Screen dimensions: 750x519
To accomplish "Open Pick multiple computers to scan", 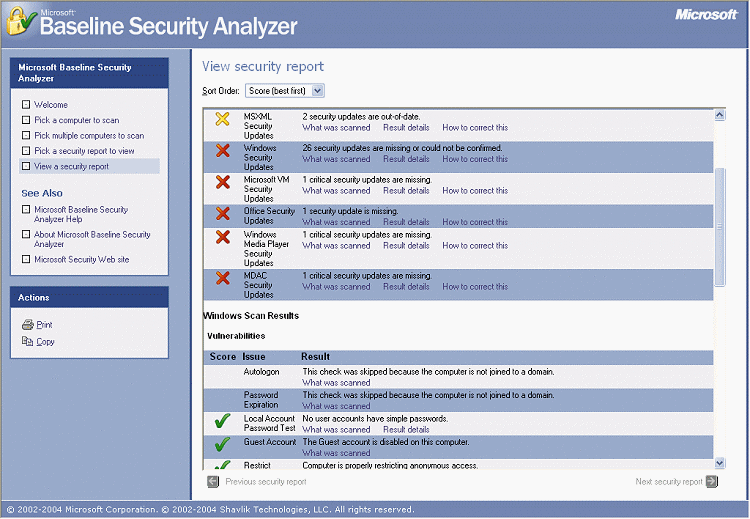I will pyautogui.click(x=89, y=136).
